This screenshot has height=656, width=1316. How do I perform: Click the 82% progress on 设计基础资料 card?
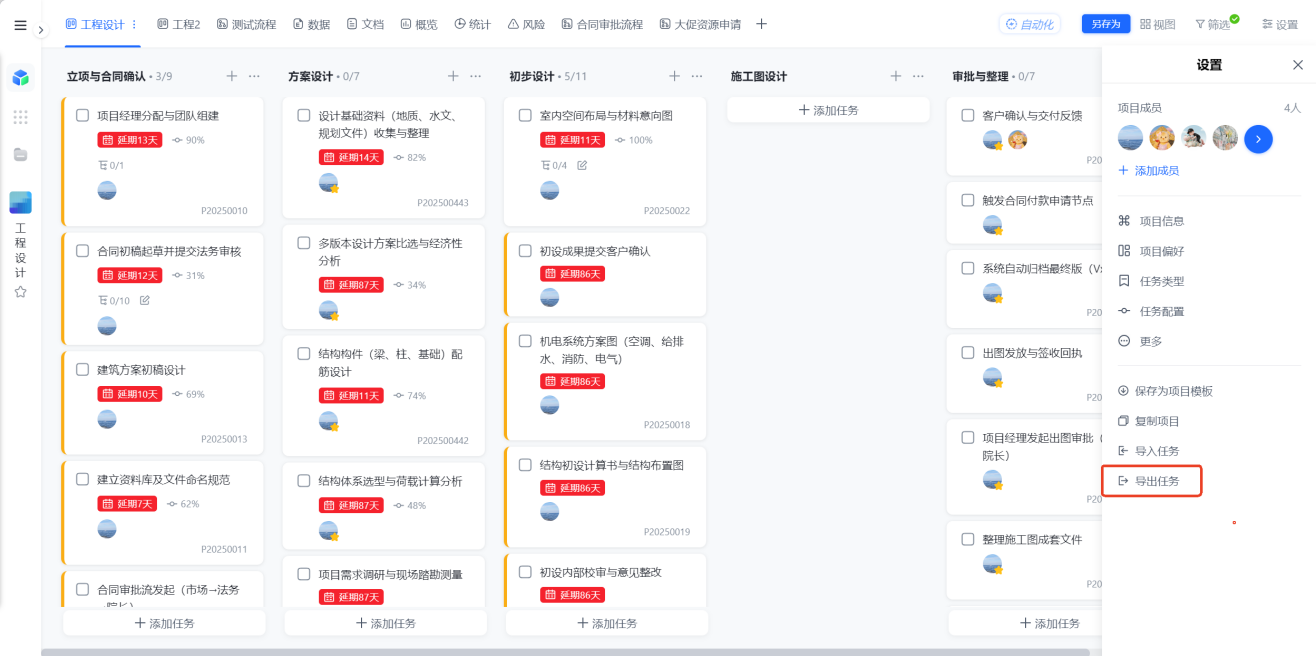(x=410, y=157)
